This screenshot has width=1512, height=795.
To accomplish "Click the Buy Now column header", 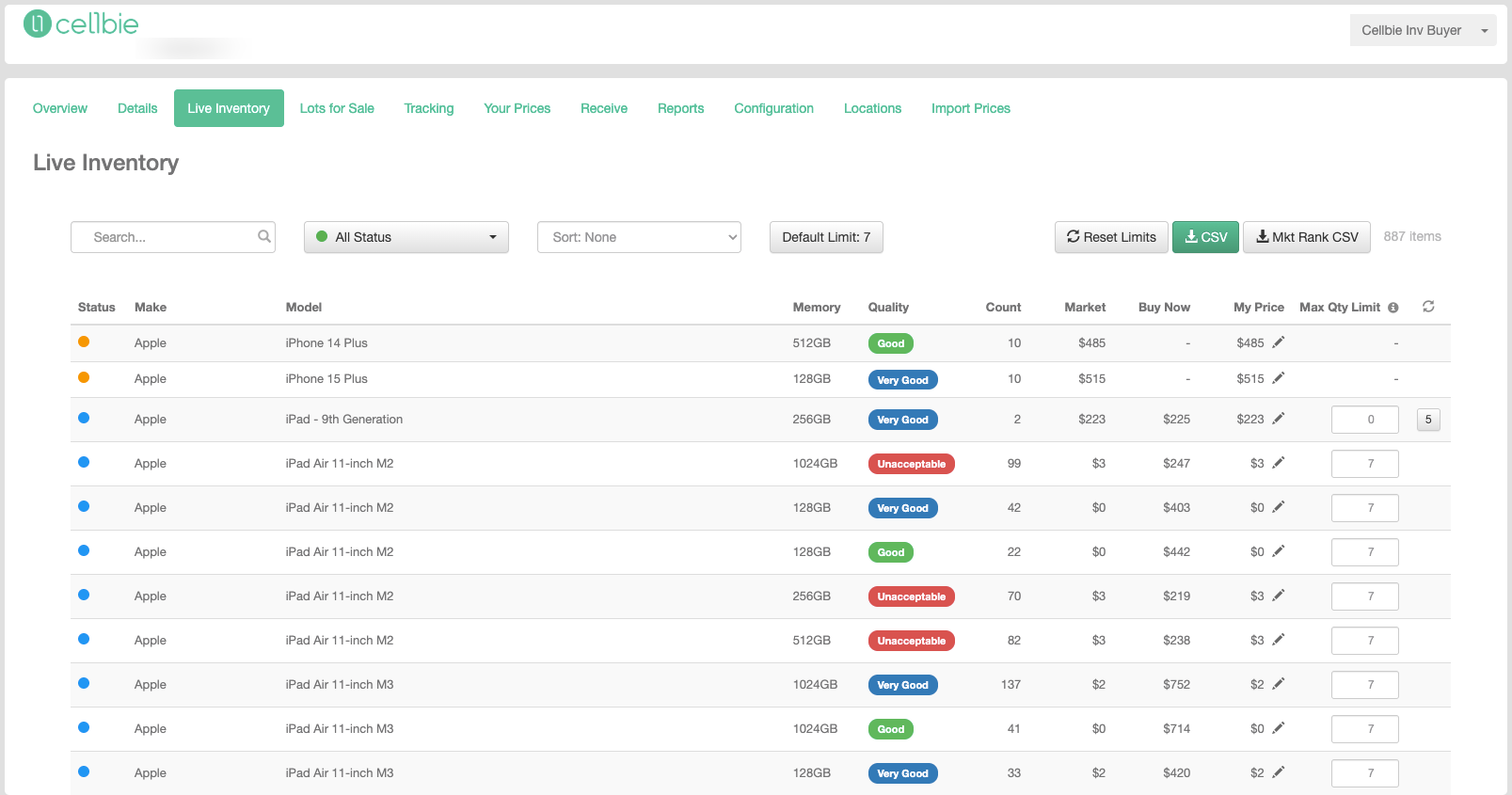I will pos(1164,308).
